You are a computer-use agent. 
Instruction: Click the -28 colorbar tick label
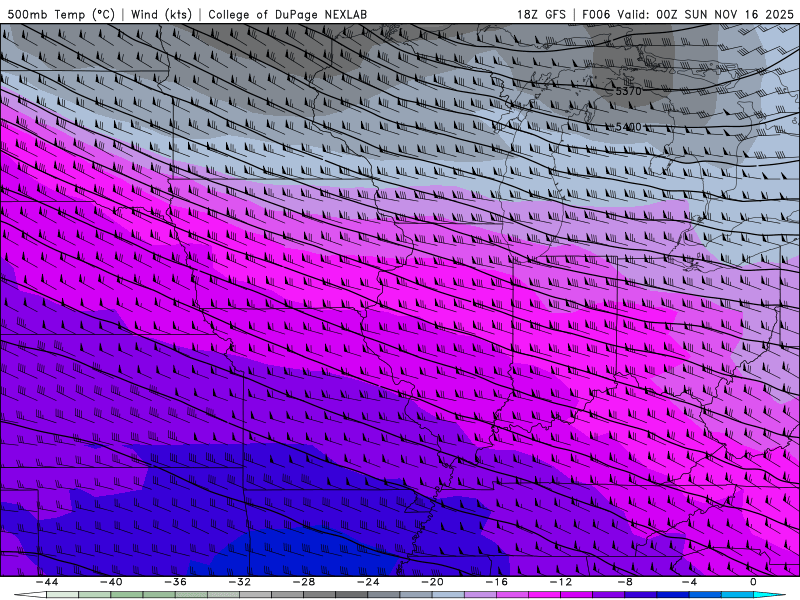click(x=304, y=582)
